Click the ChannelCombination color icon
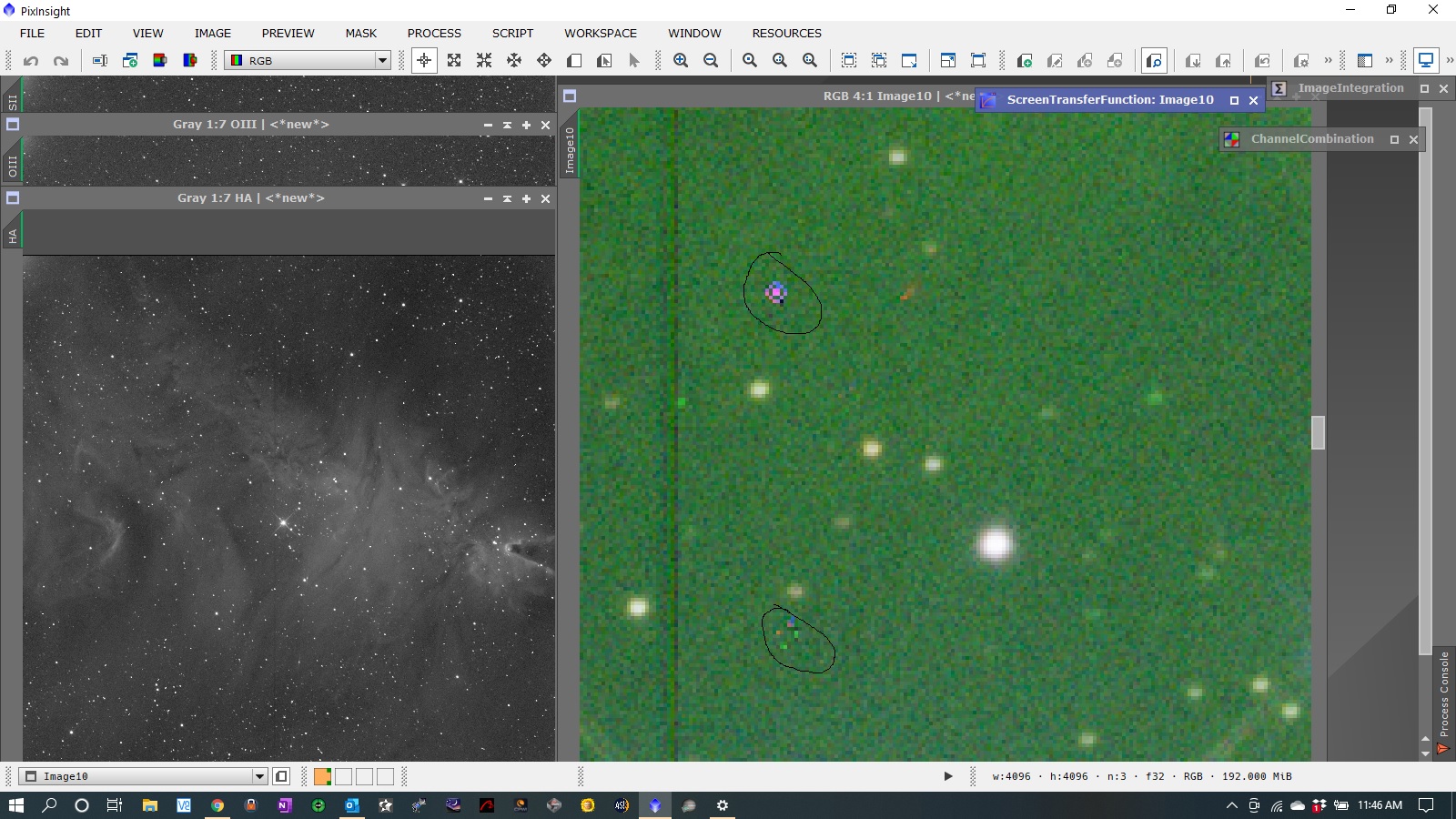Image resolution: width=1456 pixels, height=819 pixels. point(1232,139)
